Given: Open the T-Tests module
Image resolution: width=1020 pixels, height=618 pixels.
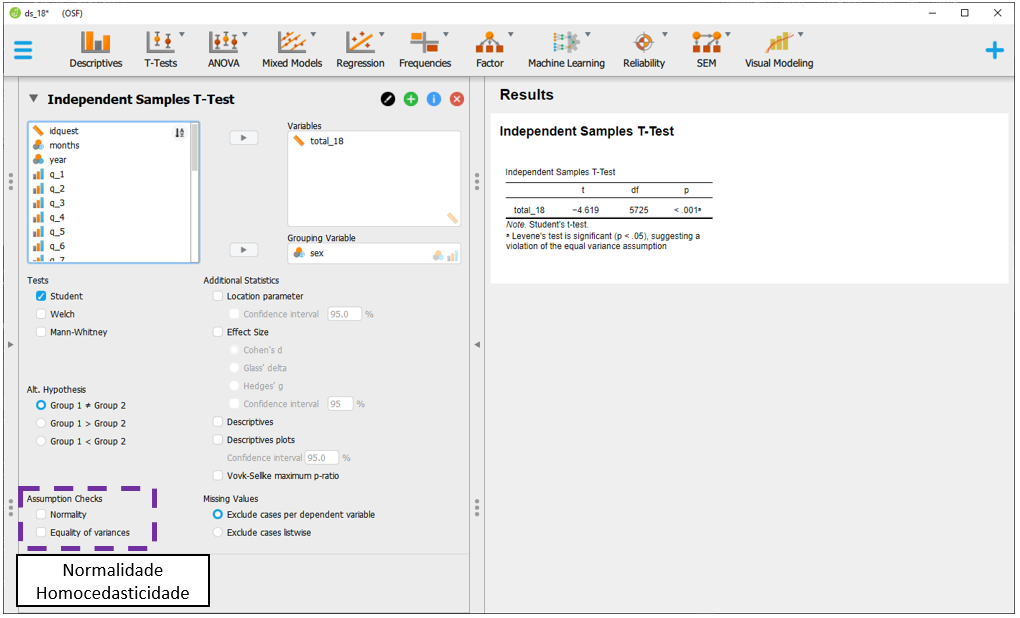Looking at the screenshot, I should coord(160,50).
